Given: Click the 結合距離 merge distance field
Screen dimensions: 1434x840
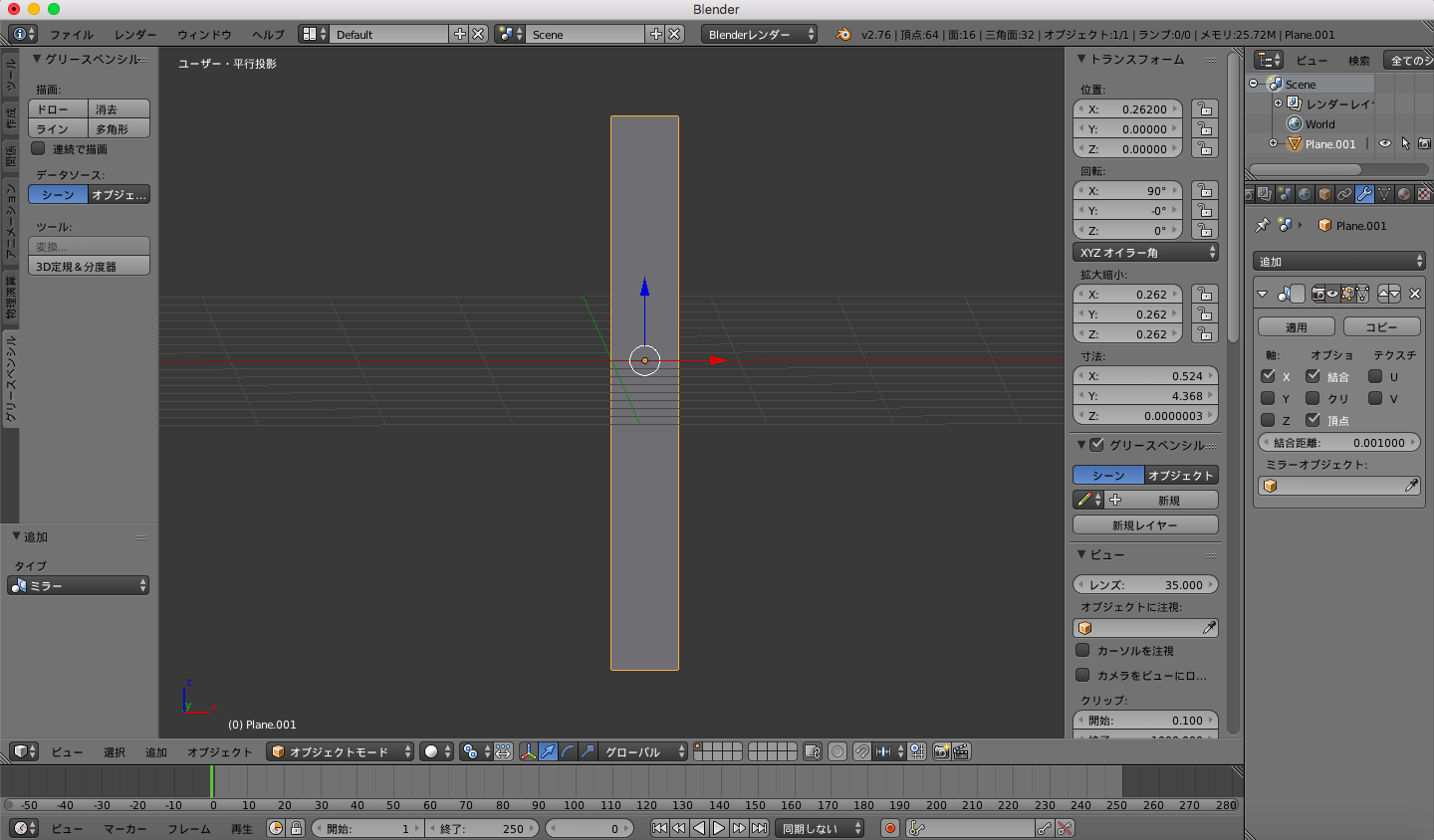Looking at the screenshot, I should pos(1338,443).
